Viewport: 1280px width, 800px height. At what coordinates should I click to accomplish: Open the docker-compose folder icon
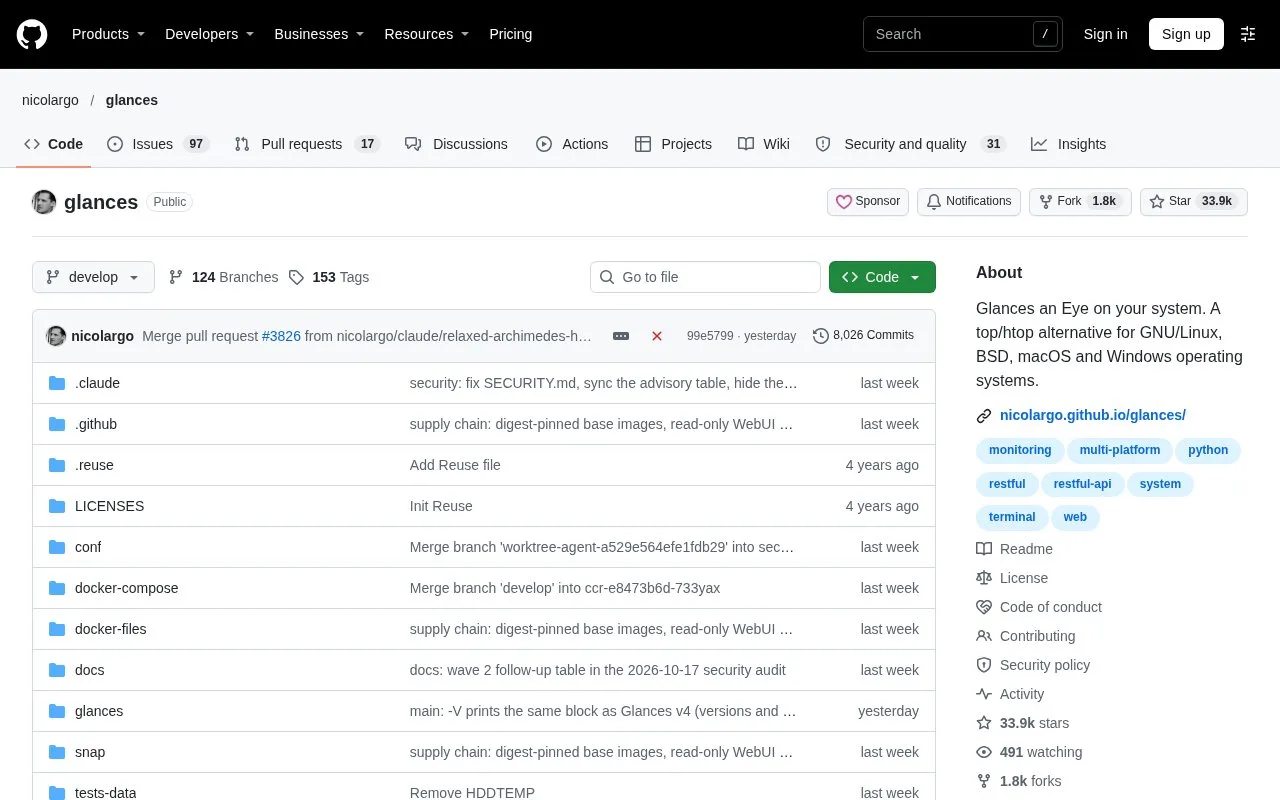(x=57, y=588)
